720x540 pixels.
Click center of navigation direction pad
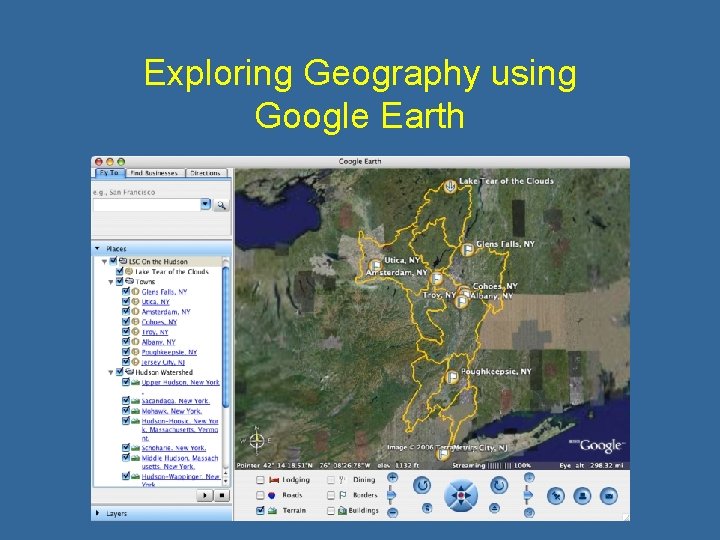[461, 495]
